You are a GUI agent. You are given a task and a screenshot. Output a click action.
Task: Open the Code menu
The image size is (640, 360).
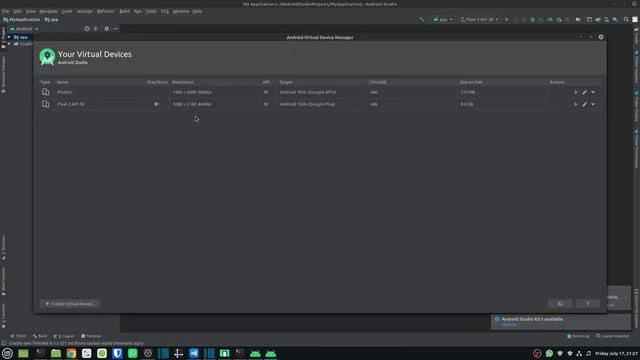(x=67, y=11)
